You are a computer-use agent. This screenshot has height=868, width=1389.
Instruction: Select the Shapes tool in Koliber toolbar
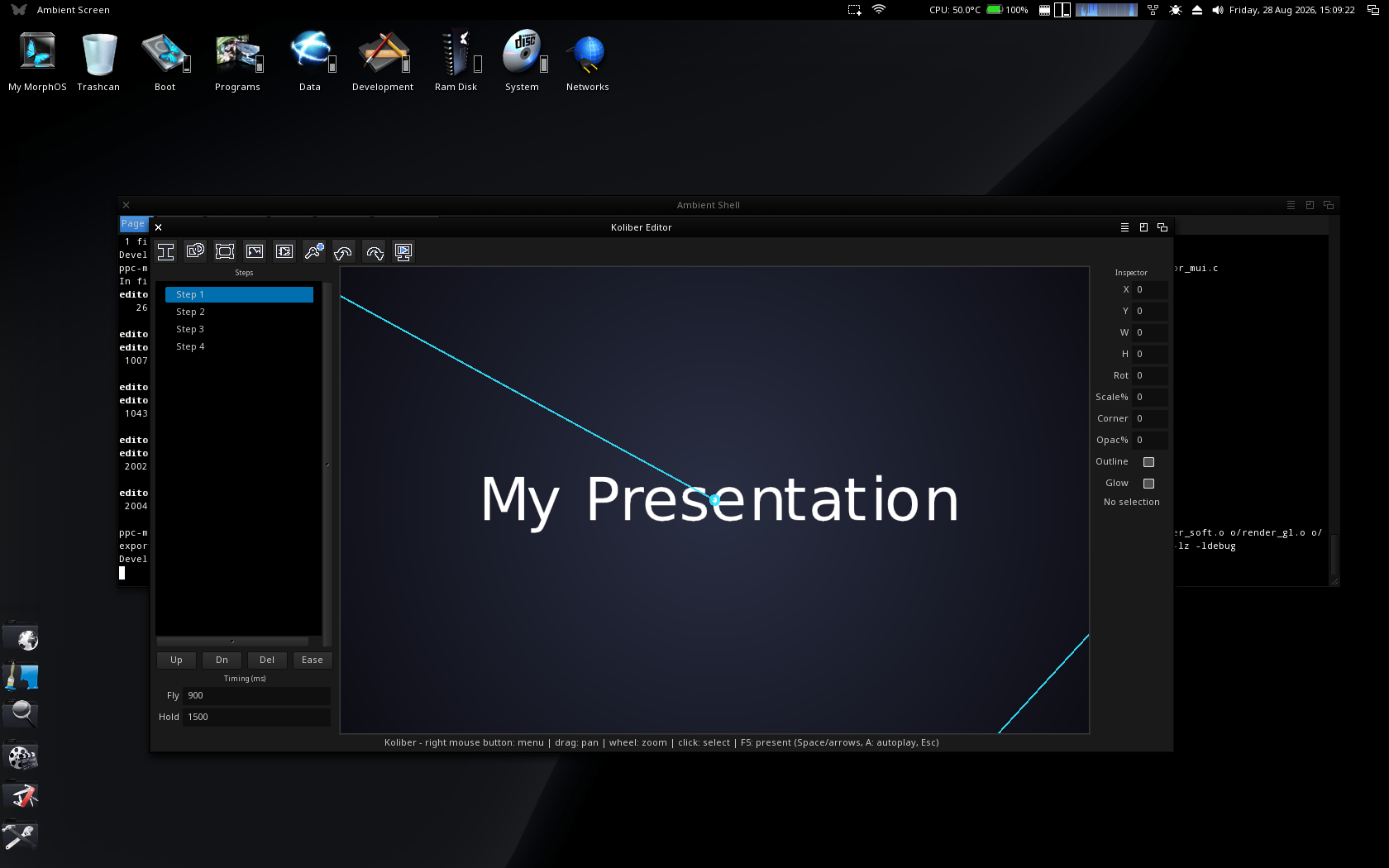(x=195, y=251)
